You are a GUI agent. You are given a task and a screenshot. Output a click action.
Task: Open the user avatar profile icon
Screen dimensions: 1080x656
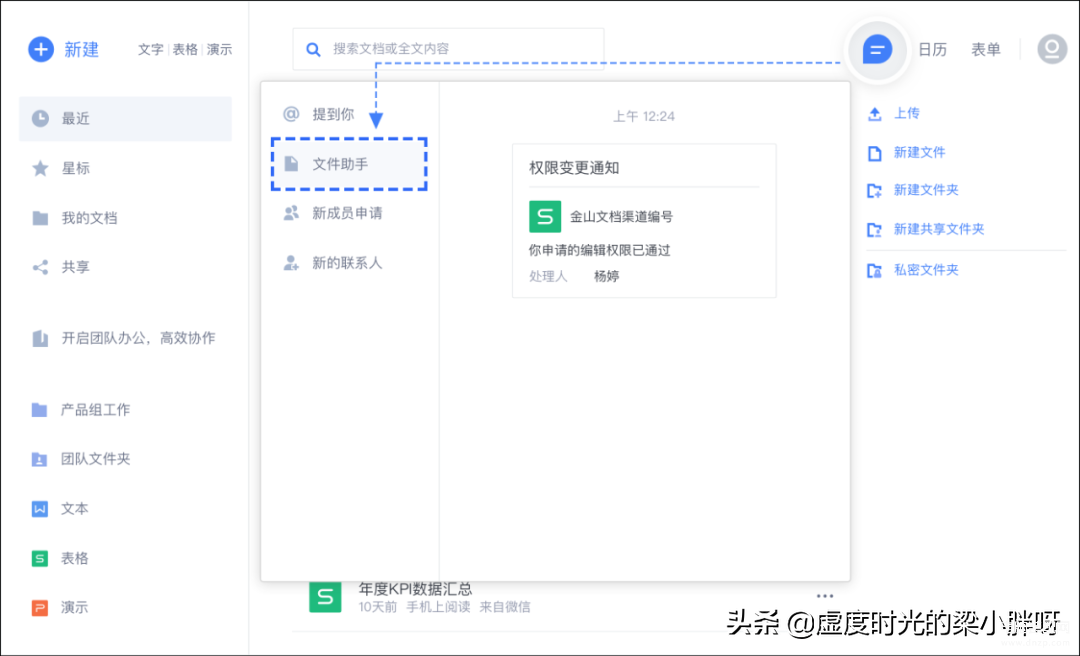click(x=1052, y=50)
